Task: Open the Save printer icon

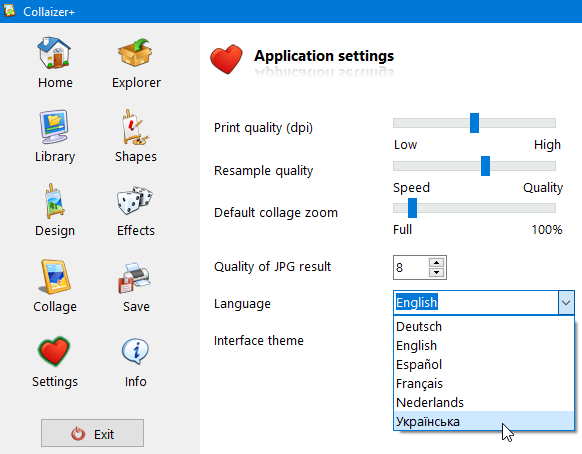Action: (x=134, y=278)
